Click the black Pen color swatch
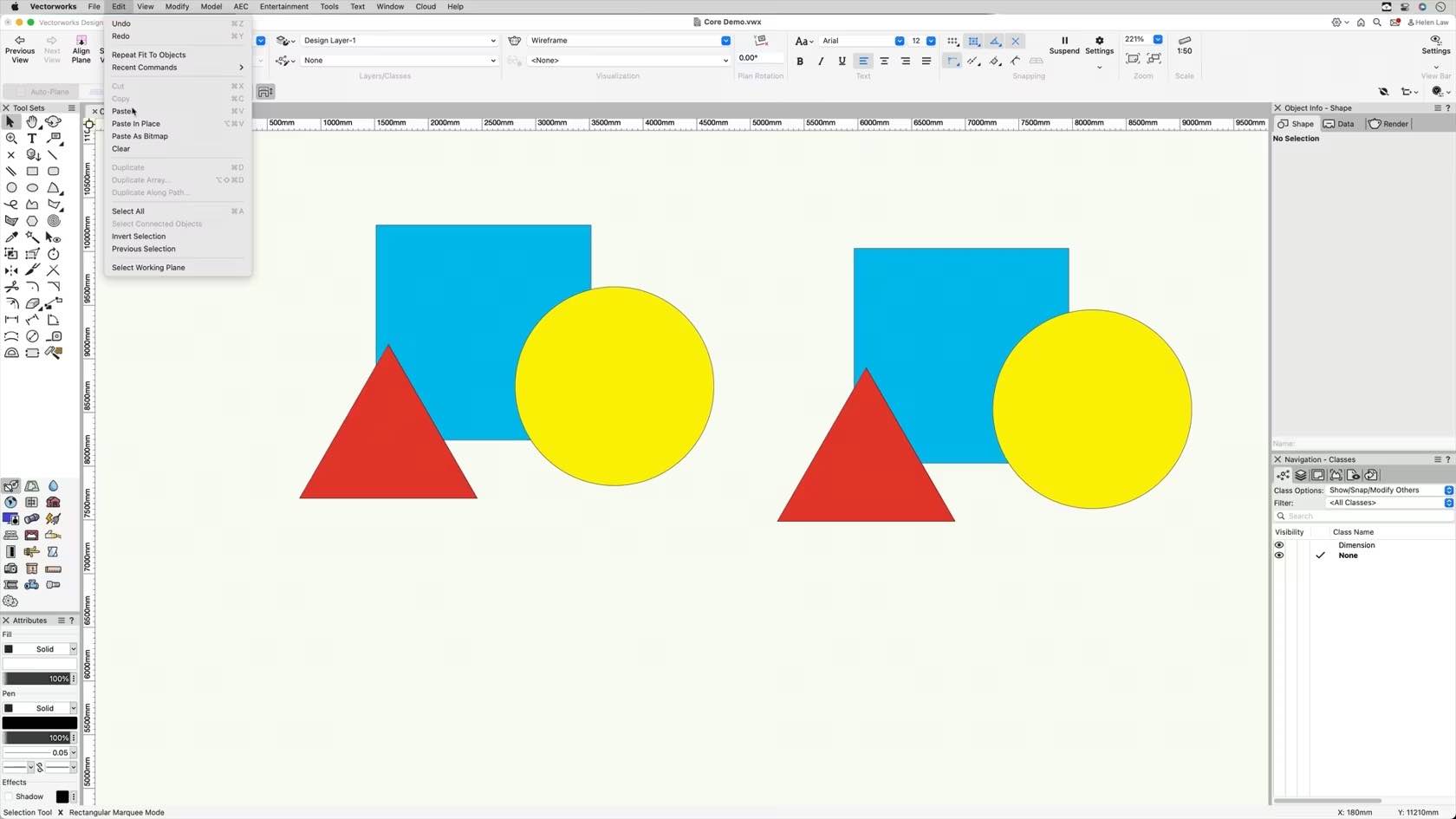This screenshot has height=819, width=1456. pyautogui.click(x=40, y=723)
